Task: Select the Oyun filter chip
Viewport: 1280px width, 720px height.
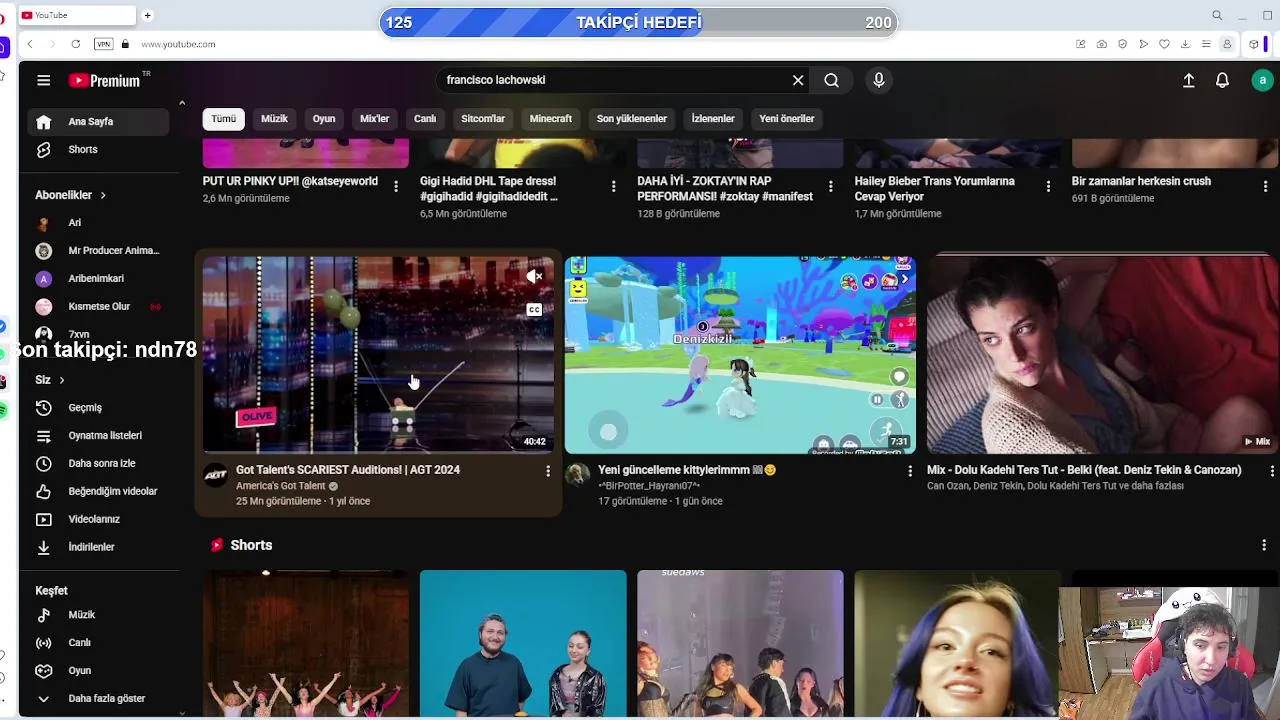Action: click(324, 118)
